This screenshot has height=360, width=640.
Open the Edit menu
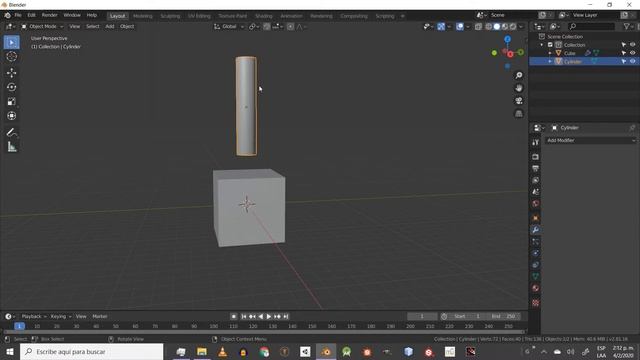coord(31,15)
